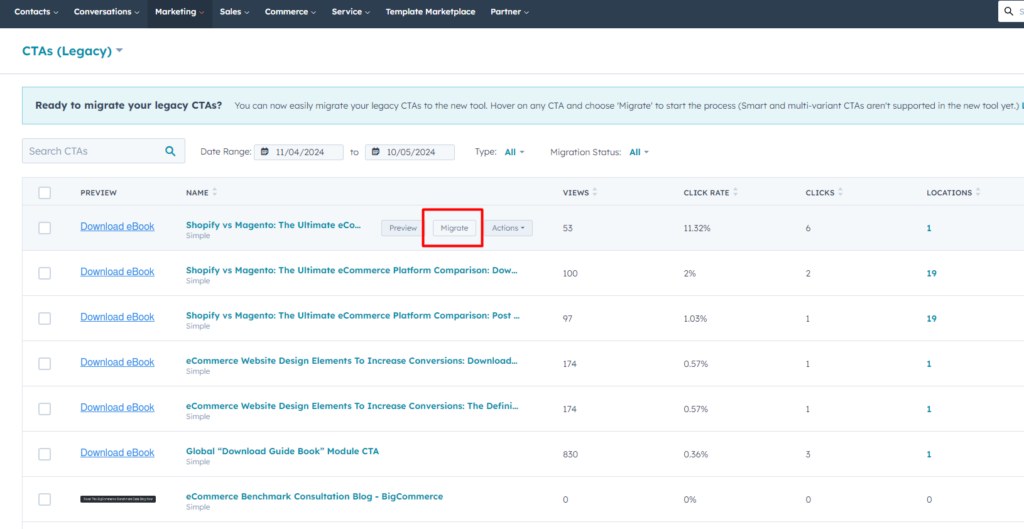This screenshot has width=1024, height=529.
Task: Check the box for the 11.32% click rate row
Action: (44, 228)
